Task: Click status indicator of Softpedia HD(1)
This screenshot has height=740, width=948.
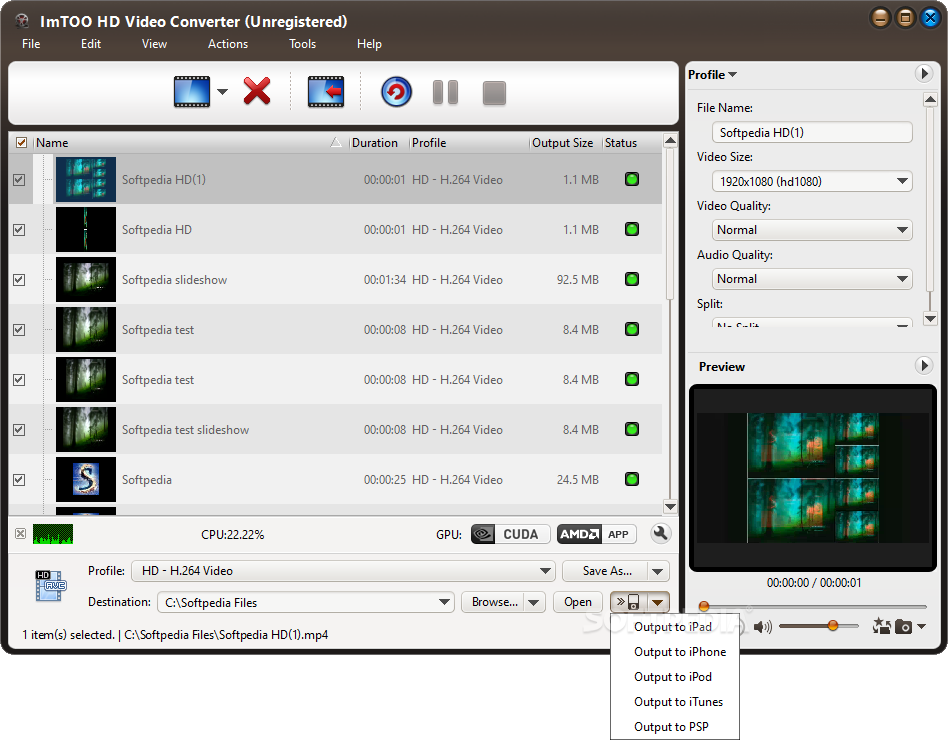Action: (632, 179)
